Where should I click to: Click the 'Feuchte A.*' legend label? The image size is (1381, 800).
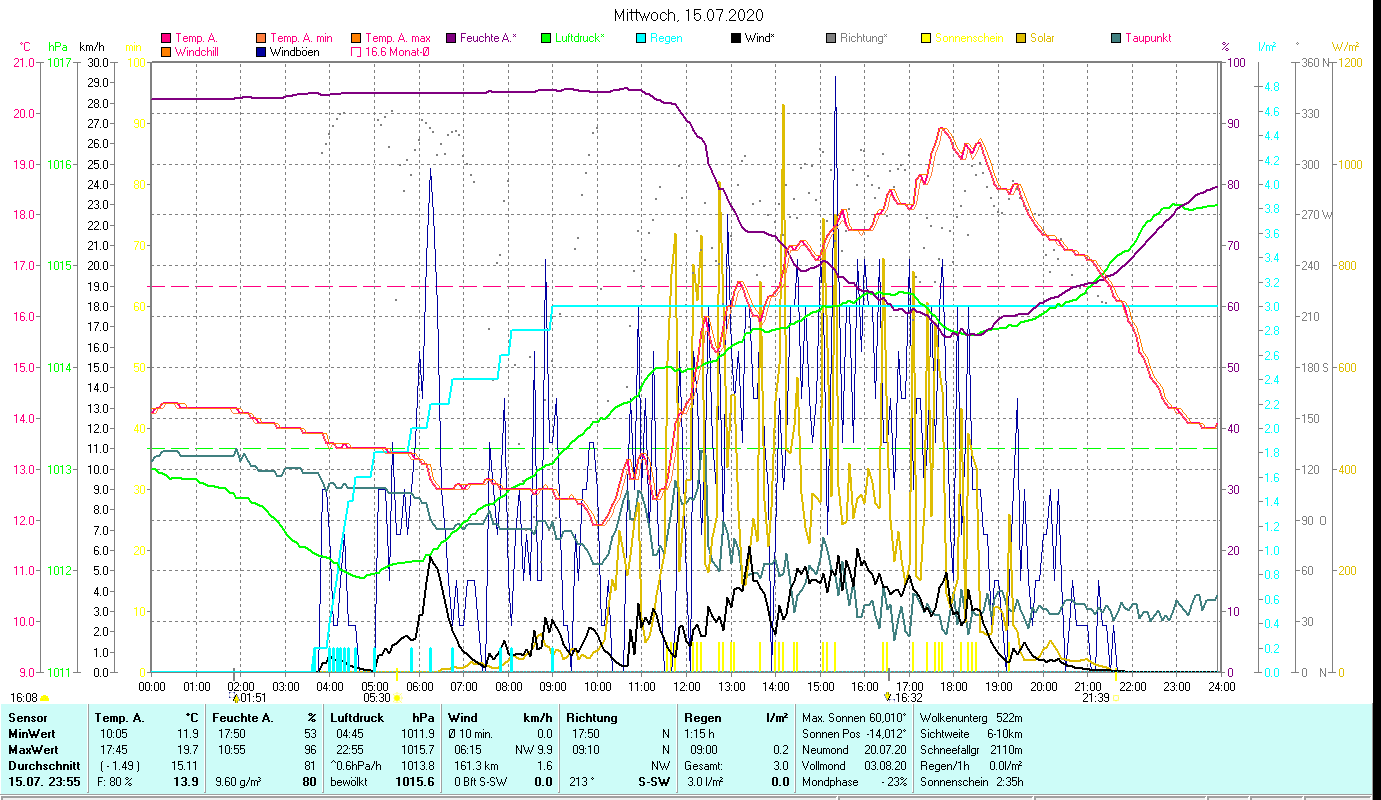(489, 38)
